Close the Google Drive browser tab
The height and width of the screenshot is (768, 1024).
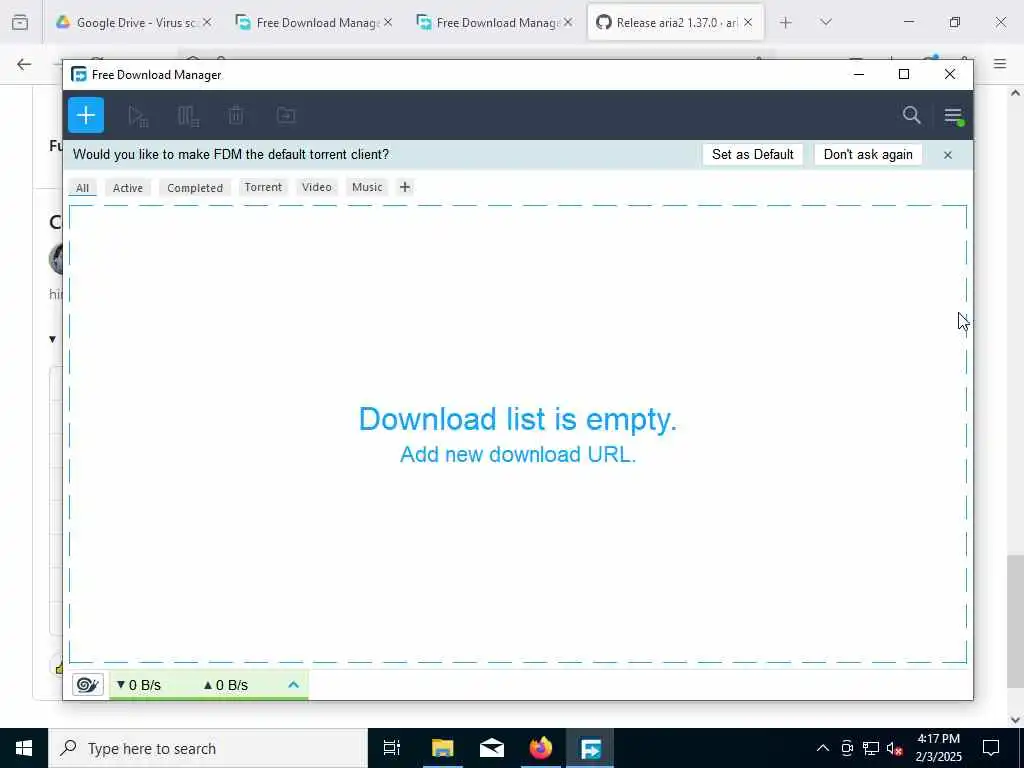click(207, 23)
